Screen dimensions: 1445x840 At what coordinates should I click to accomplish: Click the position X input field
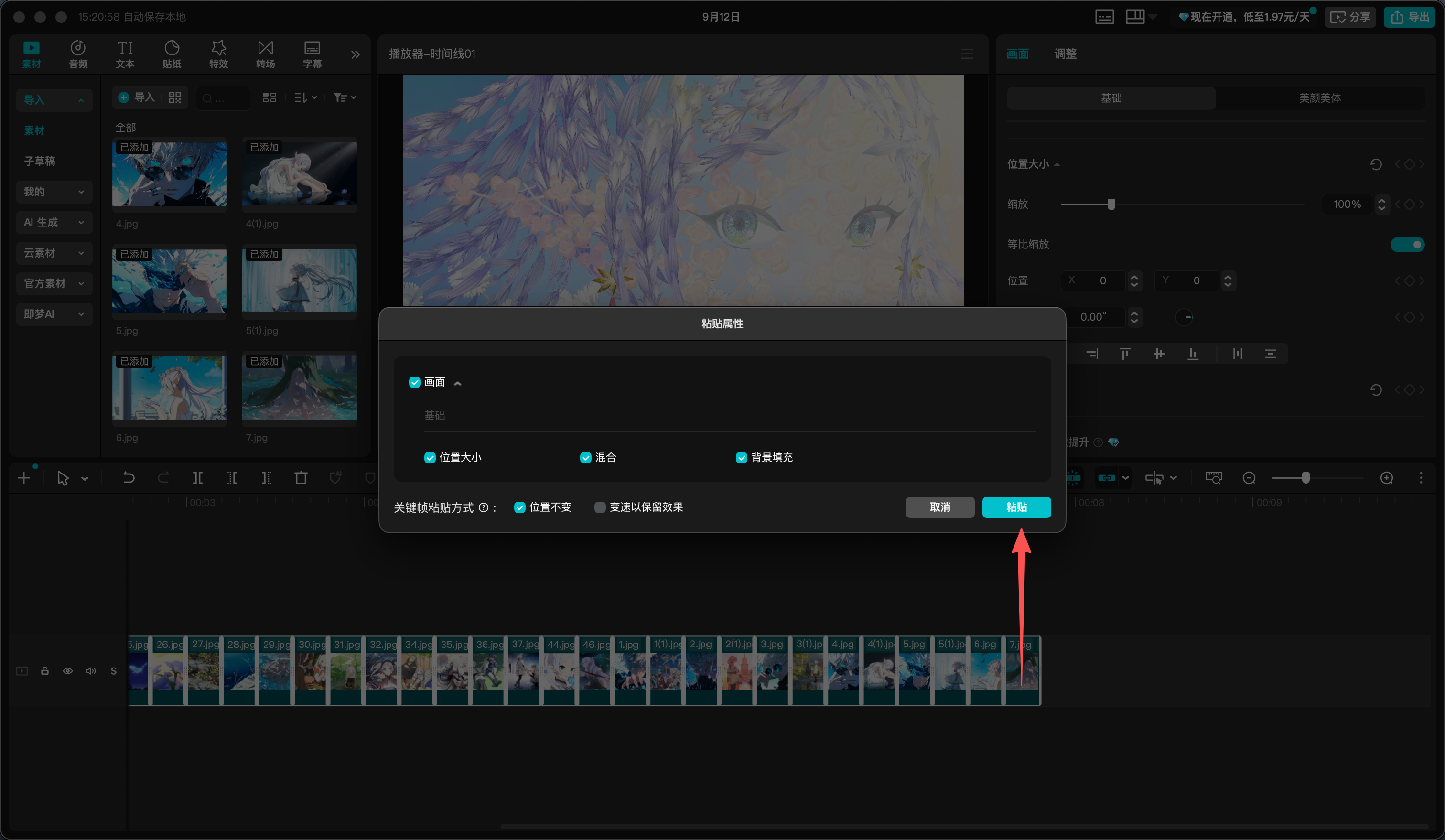[1094, 280]
